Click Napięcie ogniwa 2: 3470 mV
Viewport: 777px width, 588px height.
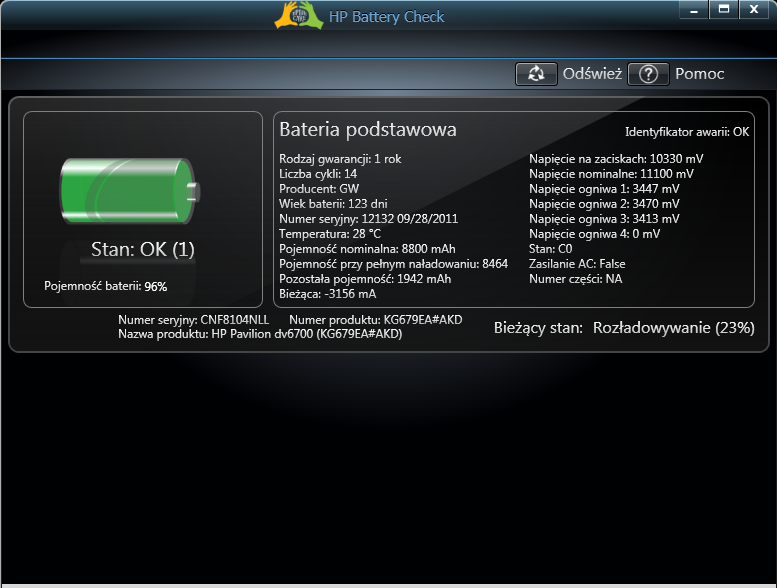click(x=604, y=204)
